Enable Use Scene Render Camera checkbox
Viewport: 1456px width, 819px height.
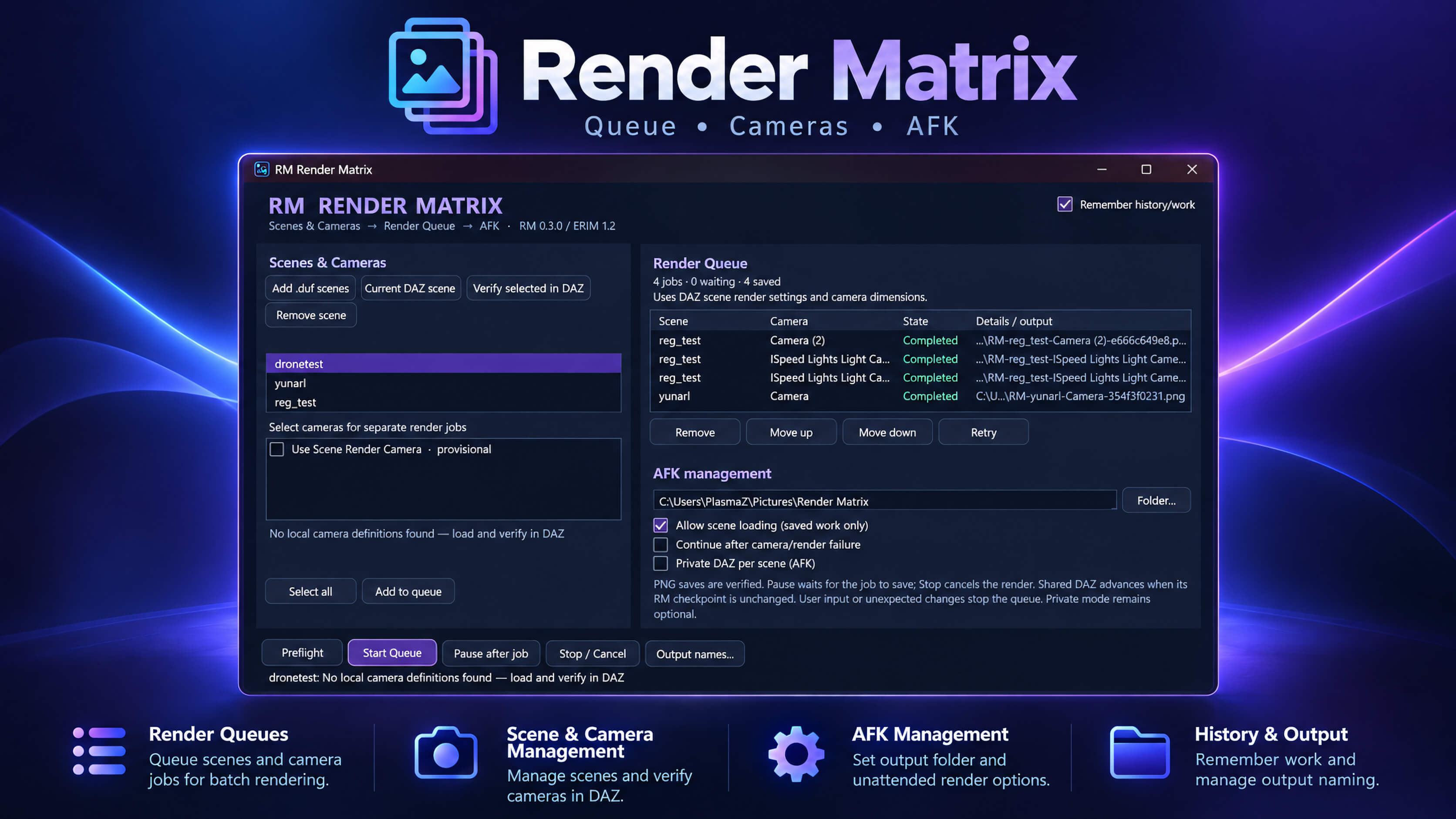point(277,450)
